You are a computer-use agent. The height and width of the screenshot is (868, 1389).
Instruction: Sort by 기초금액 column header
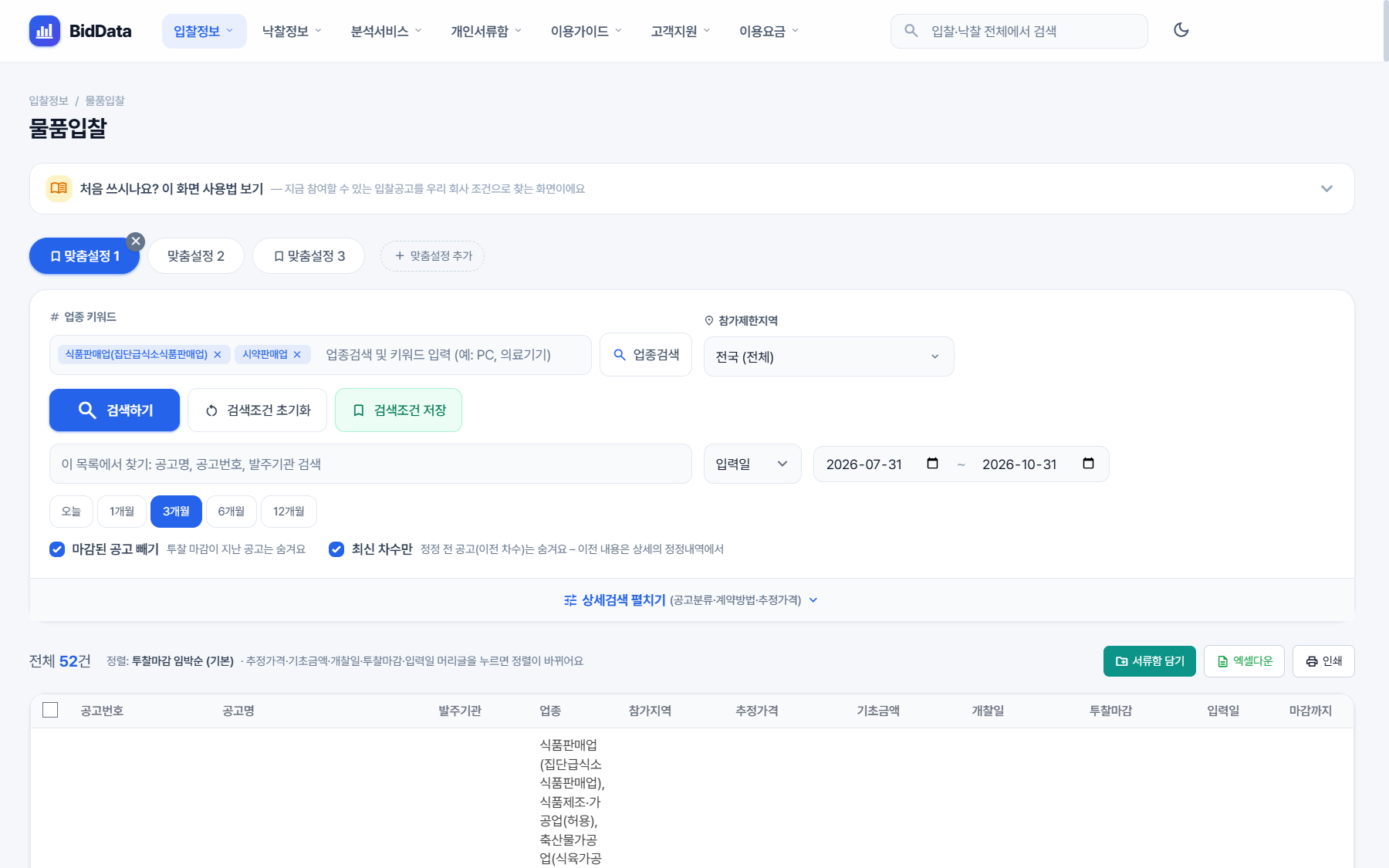877,711
